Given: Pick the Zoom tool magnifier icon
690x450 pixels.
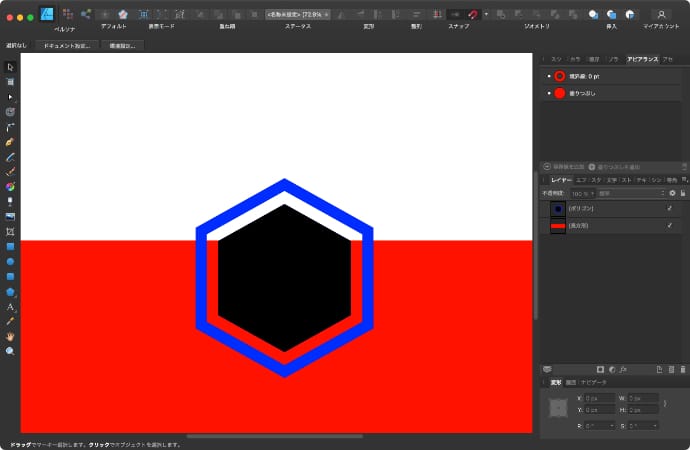Looking at the screenshot, I should (10, 351).
